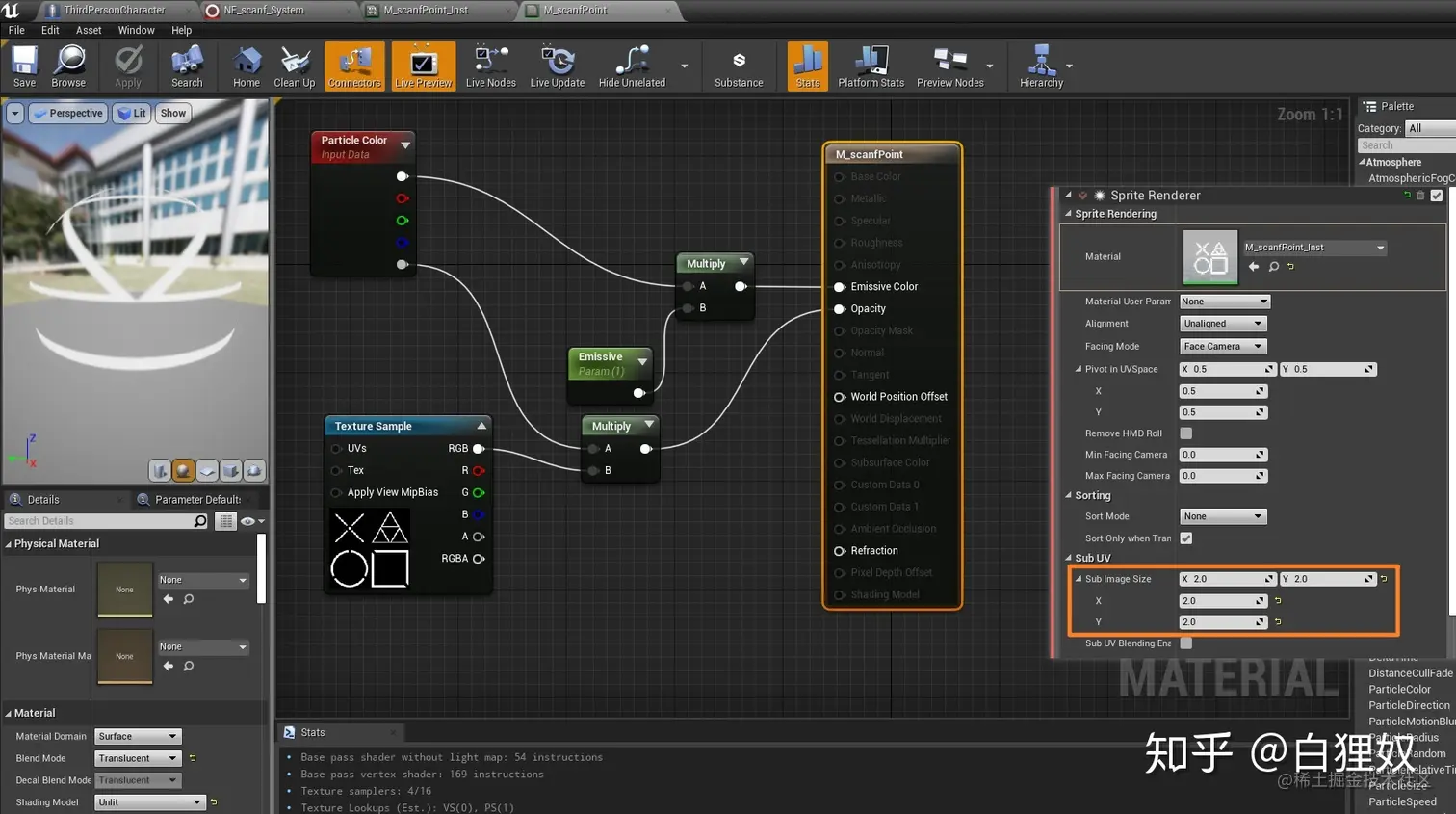
Task: Open the Facing Mode dropdown
Action: (1223, 347)
